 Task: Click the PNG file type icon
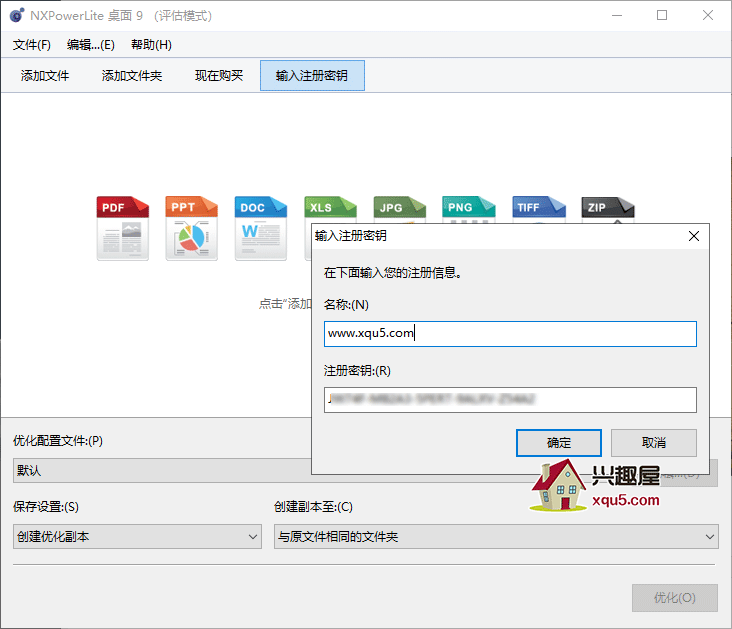coord(469,209)
